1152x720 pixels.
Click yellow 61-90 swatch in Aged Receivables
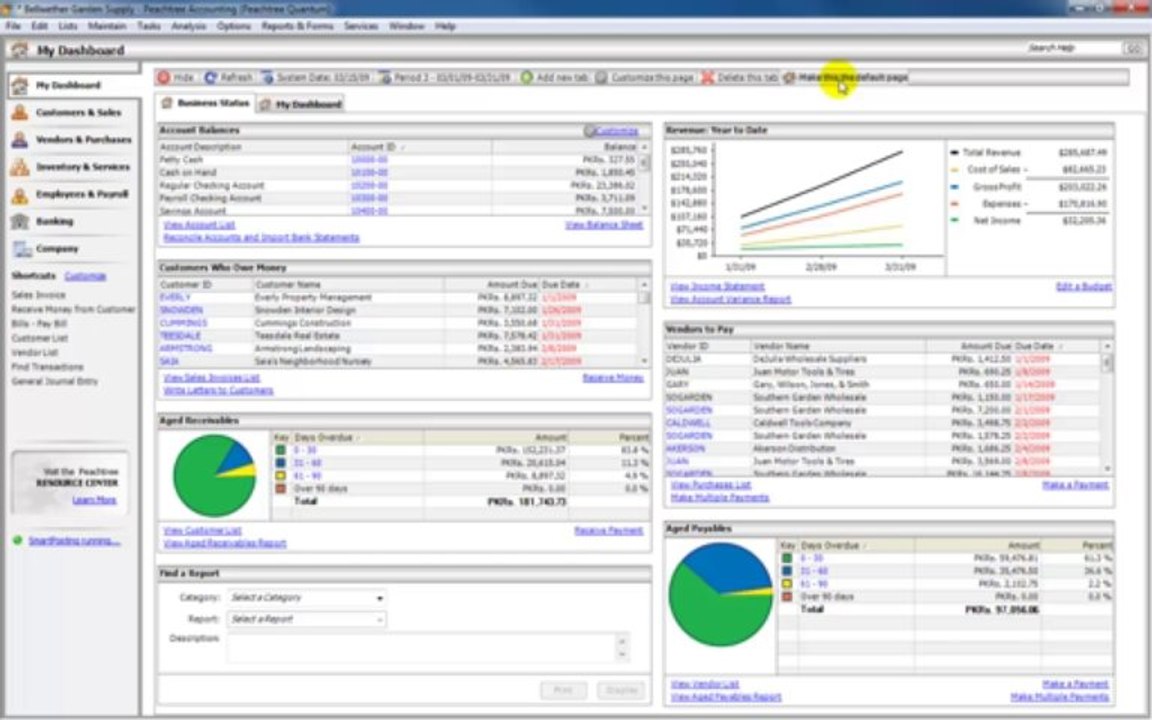(281, 476)
